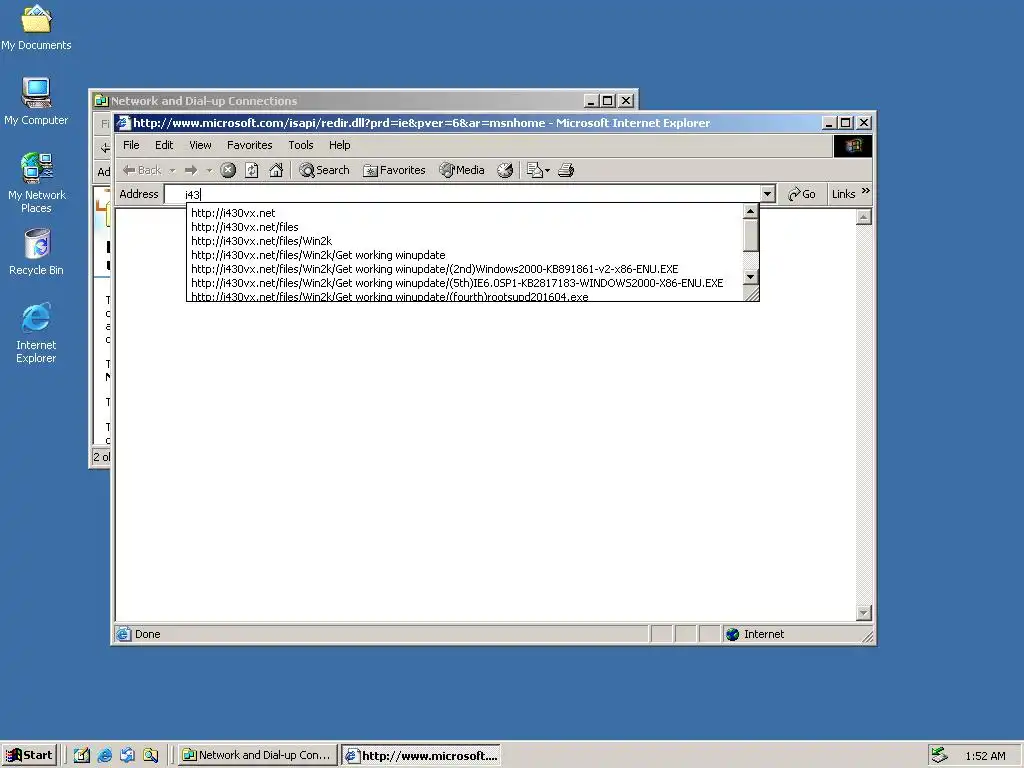The height and width of the screenshot is (768, 1024).
Task: Click the Stop button in IE toolbar
Action: pos(228,170)
